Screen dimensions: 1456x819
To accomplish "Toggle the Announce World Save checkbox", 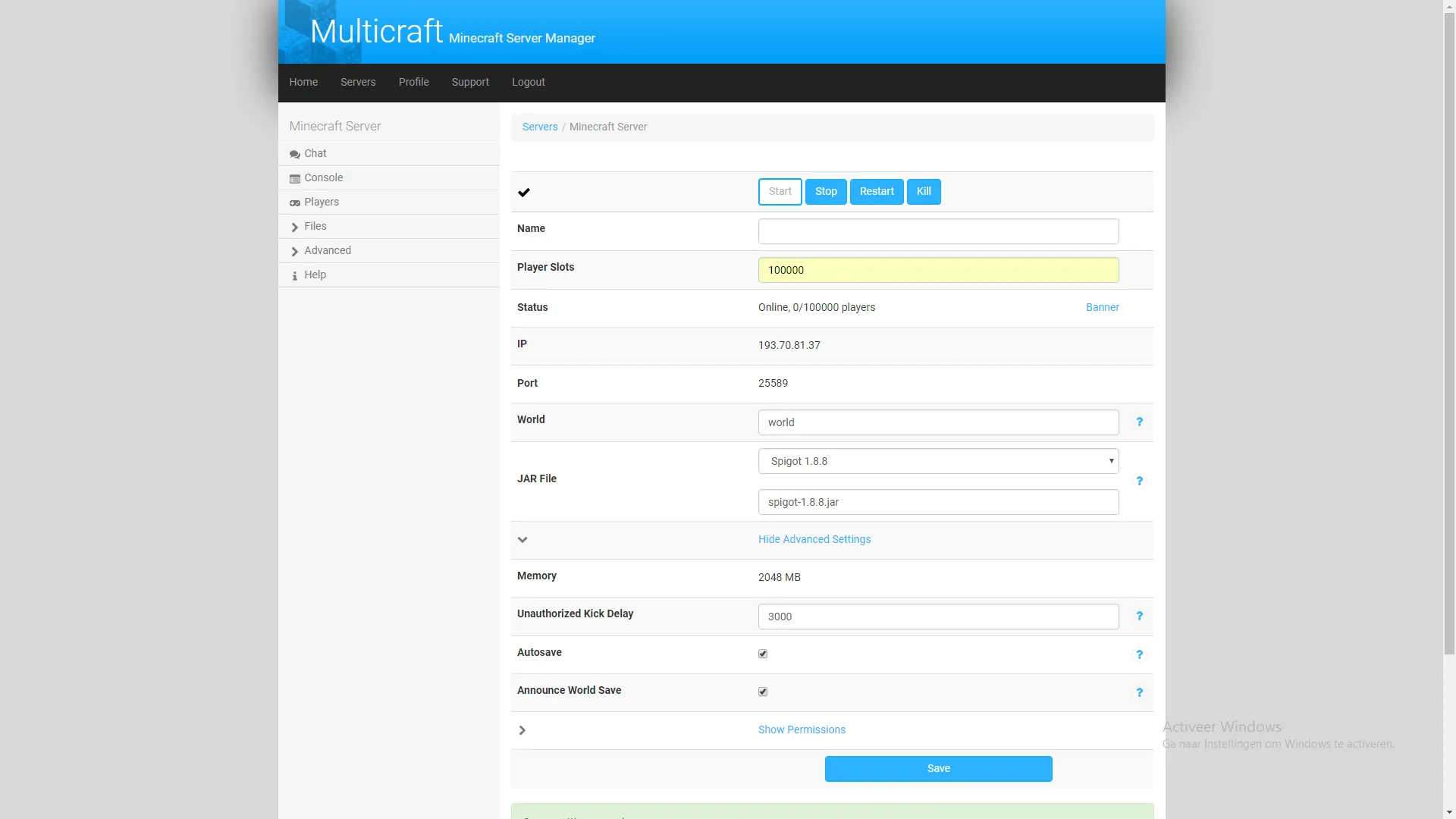I will tap(763, 692).
